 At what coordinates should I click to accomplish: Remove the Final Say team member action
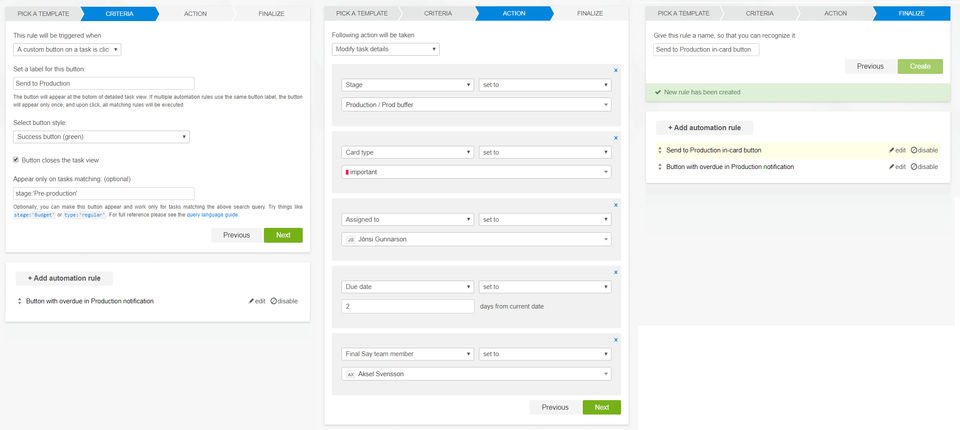click(x=615, y=339)
